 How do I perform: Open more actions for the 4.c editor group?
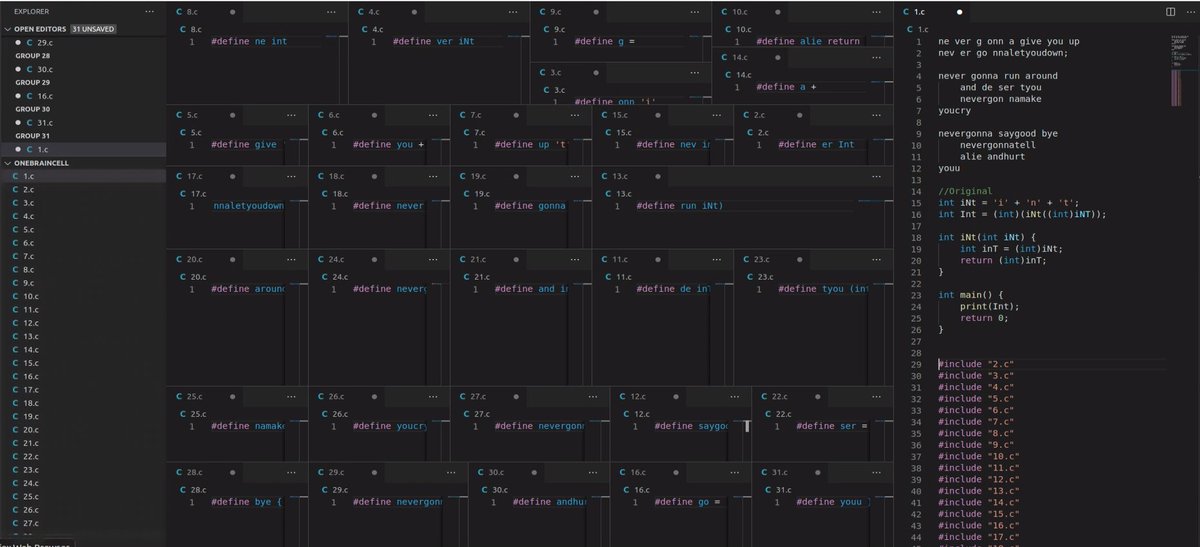[513, 12]
